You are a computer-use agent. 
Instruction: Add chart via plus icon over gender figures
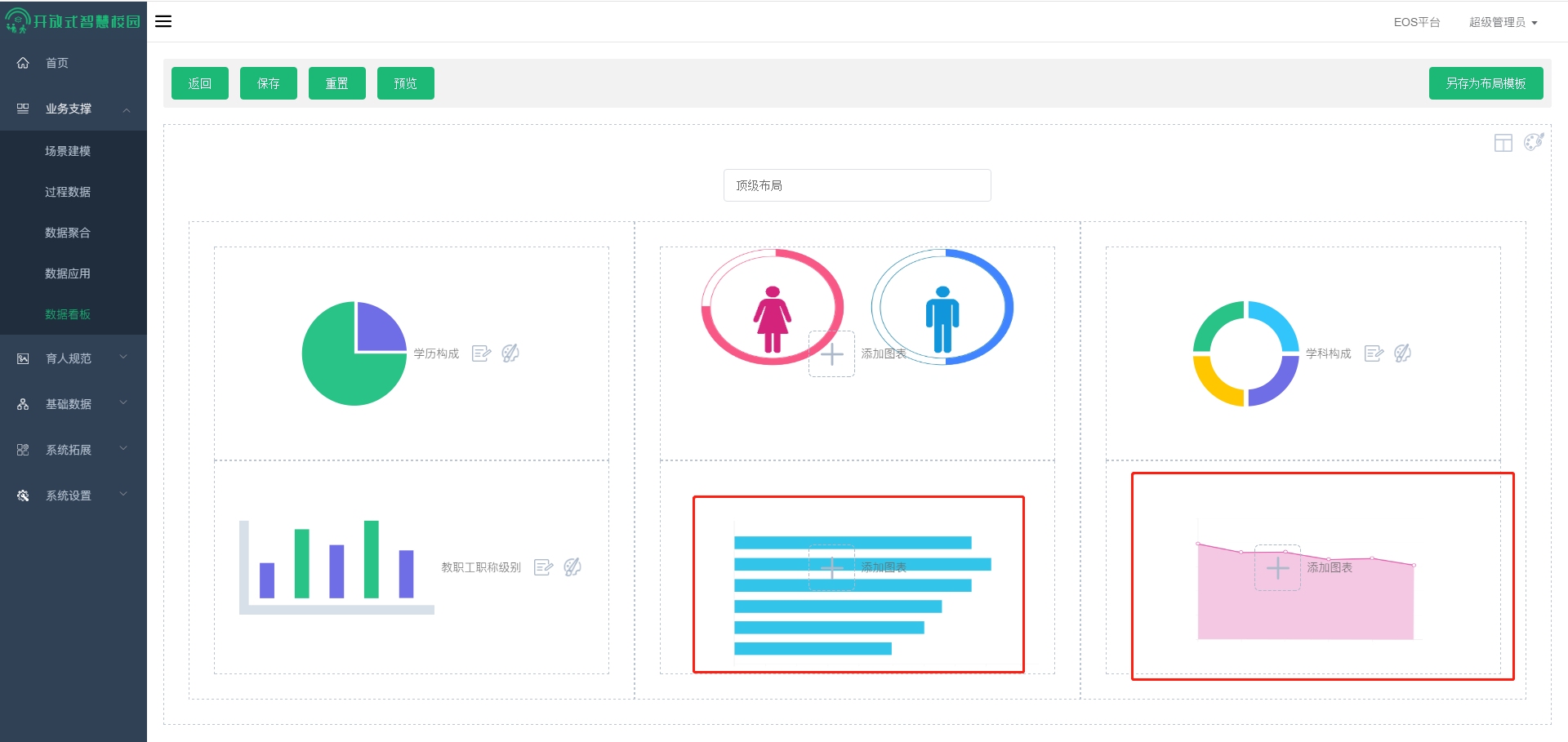(831, 354)
